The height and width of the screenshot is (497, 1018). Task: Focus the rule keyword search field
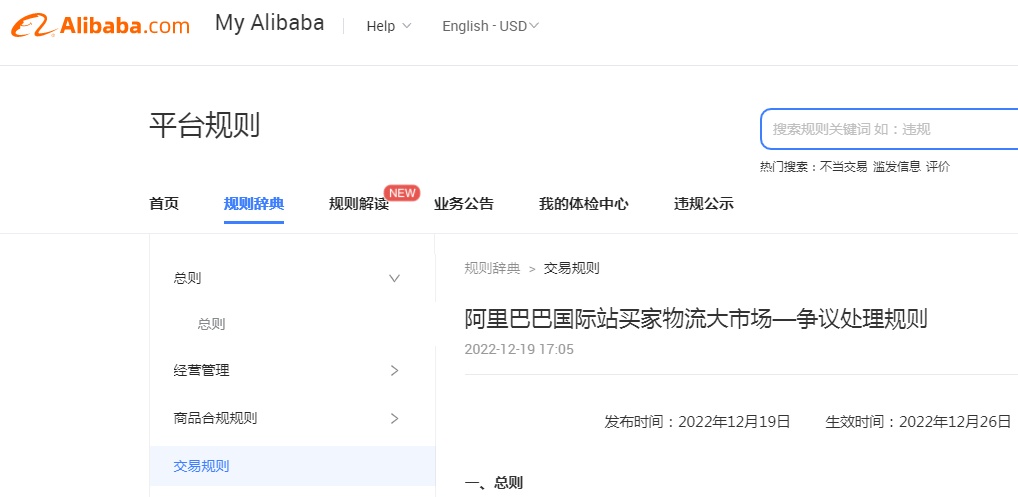tap(890, 129)
